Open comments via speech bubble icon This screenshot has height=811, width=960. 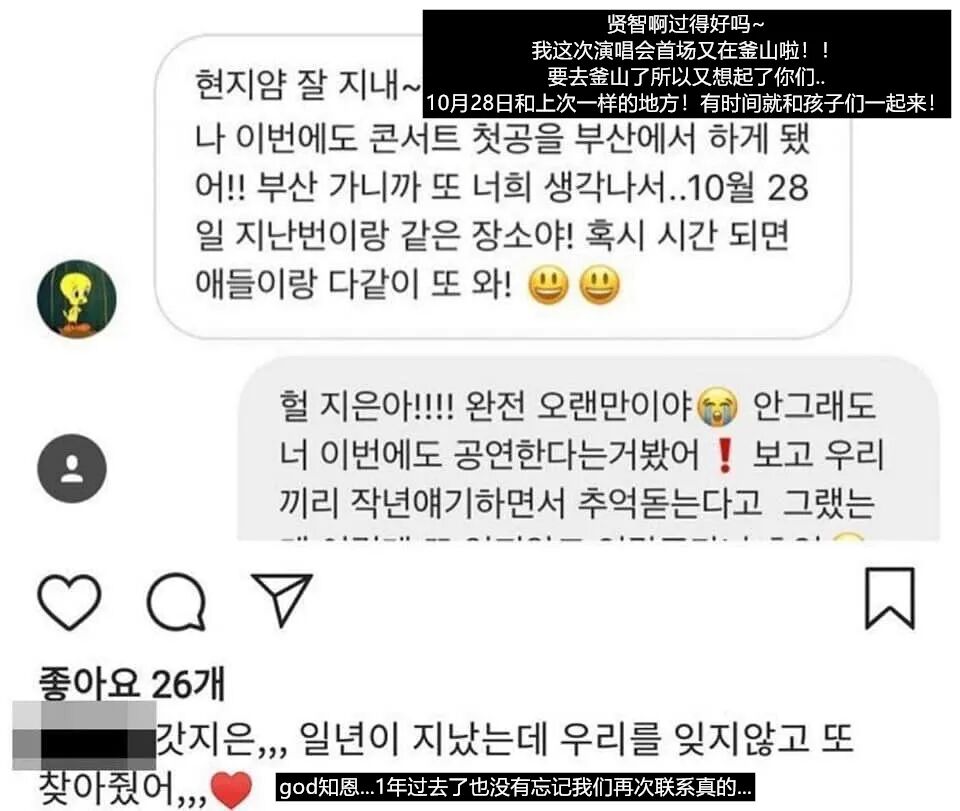pyautogui.click(x=176, y=601)
